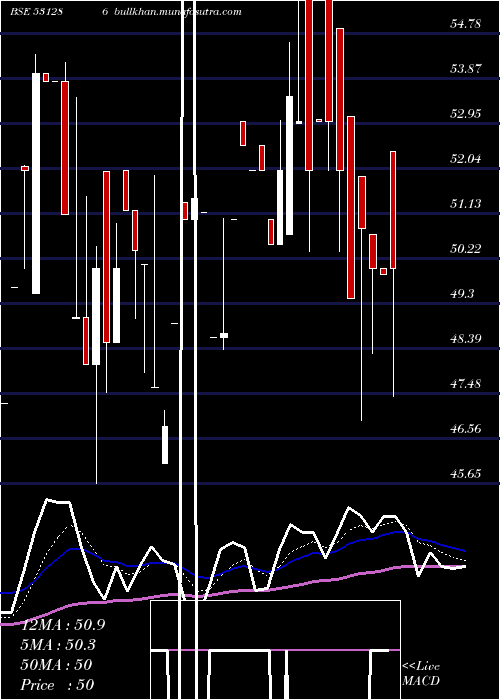Click the bullkhan.munafasutra.com watermark text
This screenshot has height=700, width=500.
pyautogui.click(x=178, y=12)
